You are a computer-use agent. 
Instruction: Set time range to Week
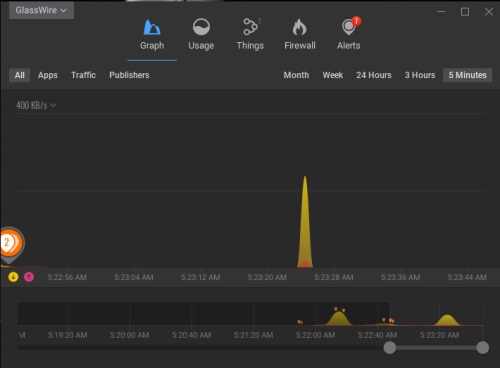point(333,75)
